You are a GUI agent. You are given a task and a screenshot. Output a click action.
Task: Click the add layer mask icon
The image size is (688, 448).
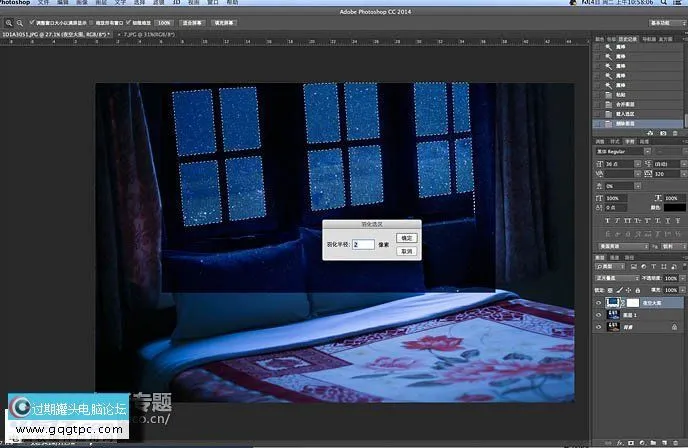629,441
